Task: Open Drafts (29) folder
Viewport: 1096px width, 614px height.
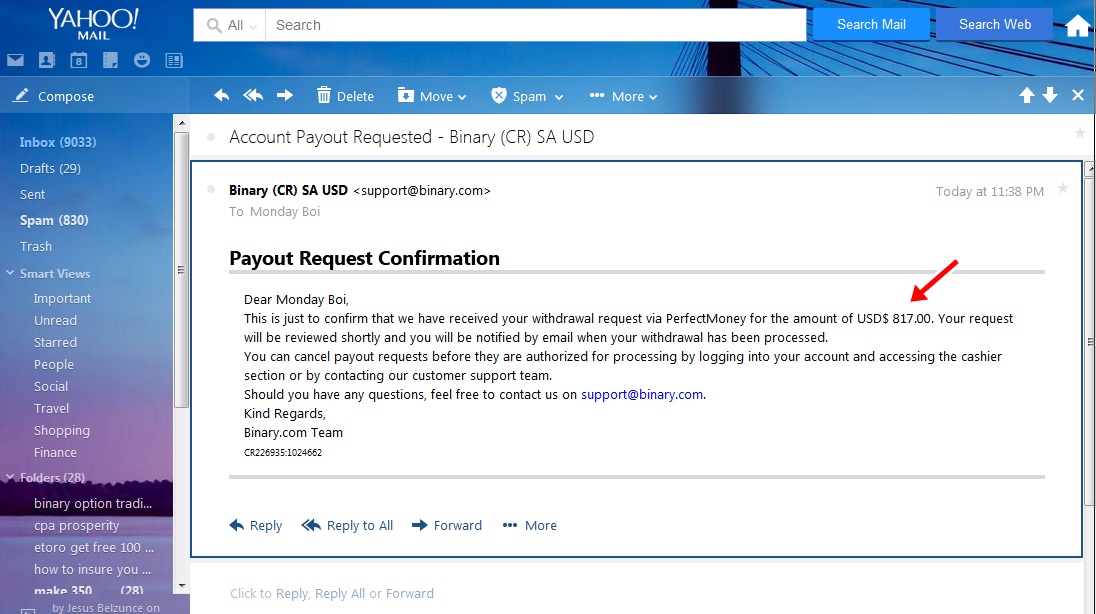Action: coord(50,169)
